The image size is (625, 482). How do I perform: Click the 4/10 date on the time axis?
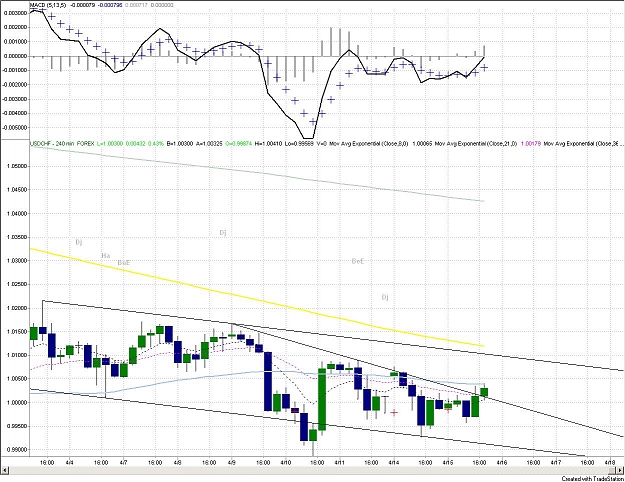coord(286,462)
